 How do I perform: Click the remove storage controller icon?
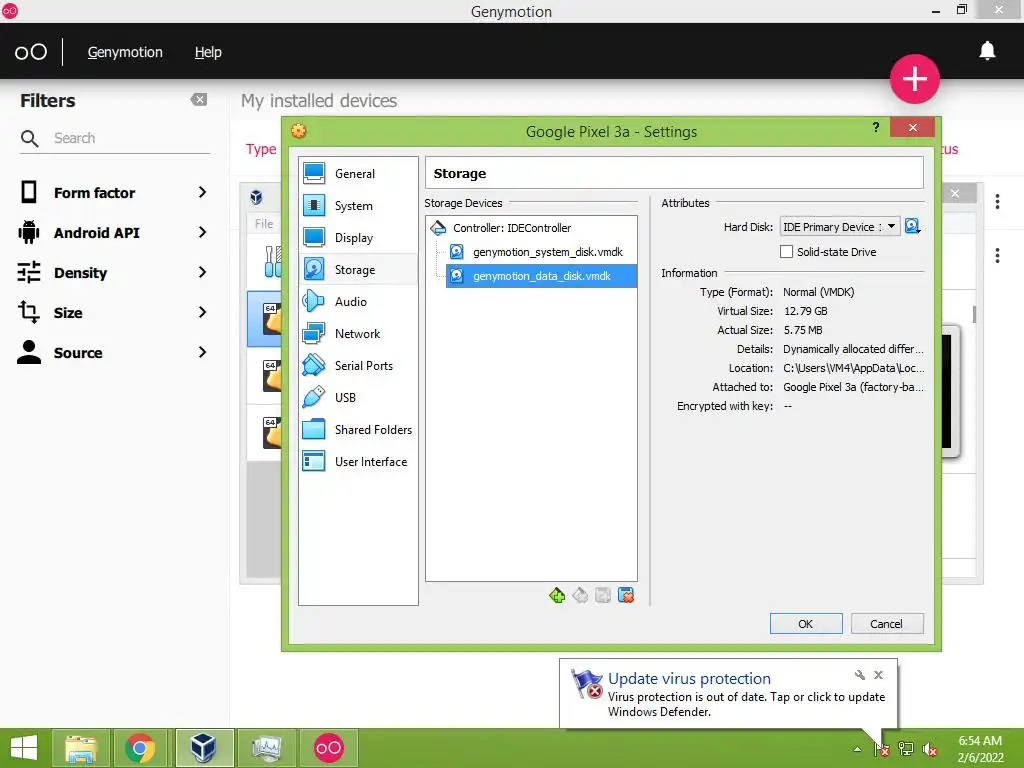[x=580, y=595]
